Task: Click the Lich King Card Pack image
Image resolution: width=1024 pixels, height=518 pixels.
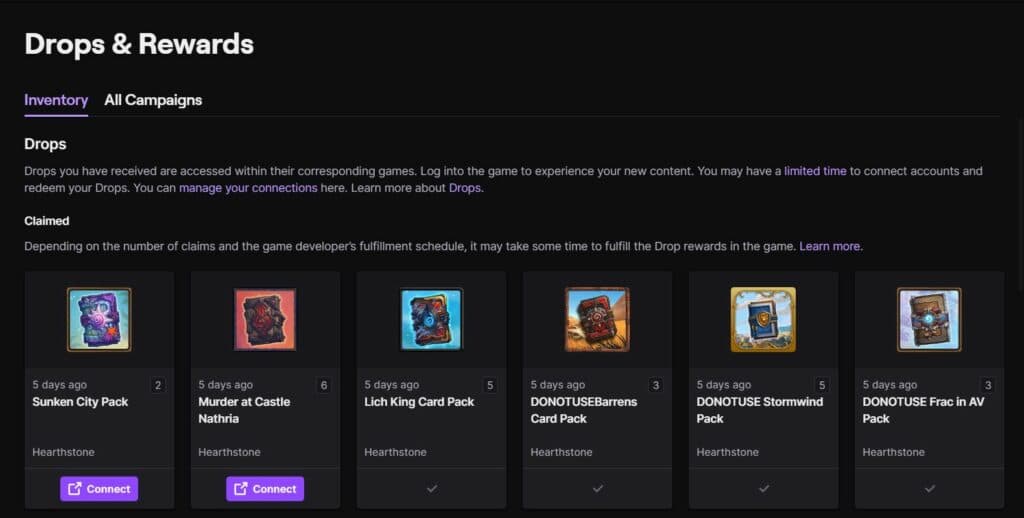Action: point(431,319)
